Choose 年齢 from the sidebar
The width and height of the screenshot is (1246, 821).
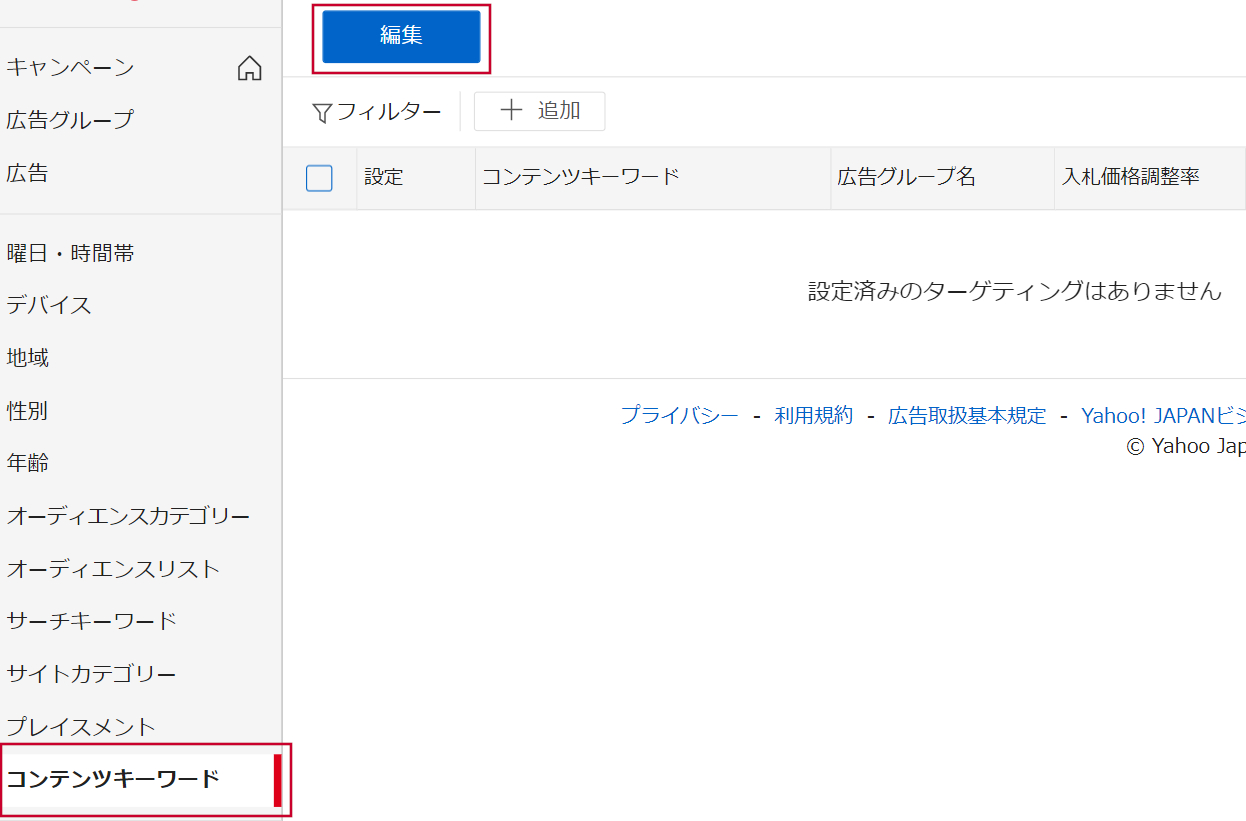[28, 463]
